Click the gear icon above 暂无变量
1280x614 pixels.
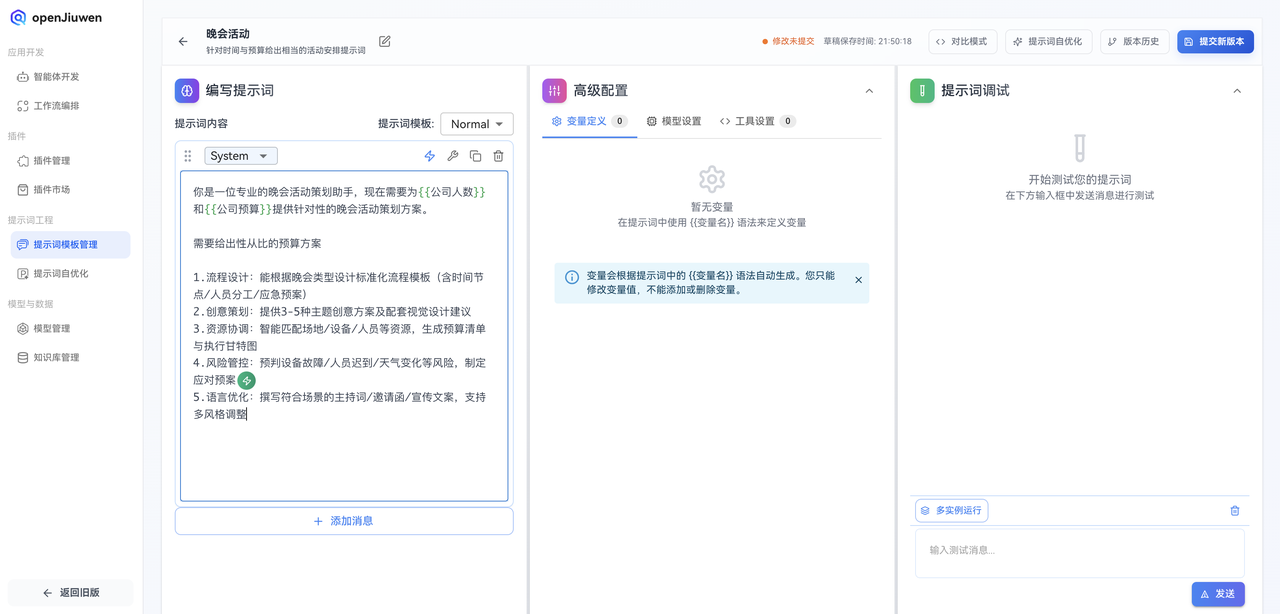point(712,180)
